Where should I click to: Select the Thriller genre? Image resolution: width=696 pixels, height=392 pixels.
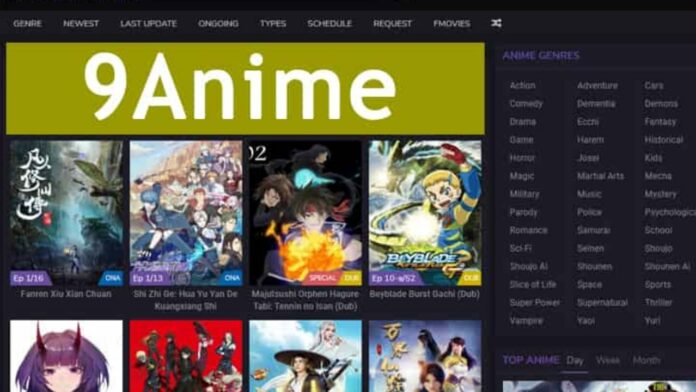[658, 303]
